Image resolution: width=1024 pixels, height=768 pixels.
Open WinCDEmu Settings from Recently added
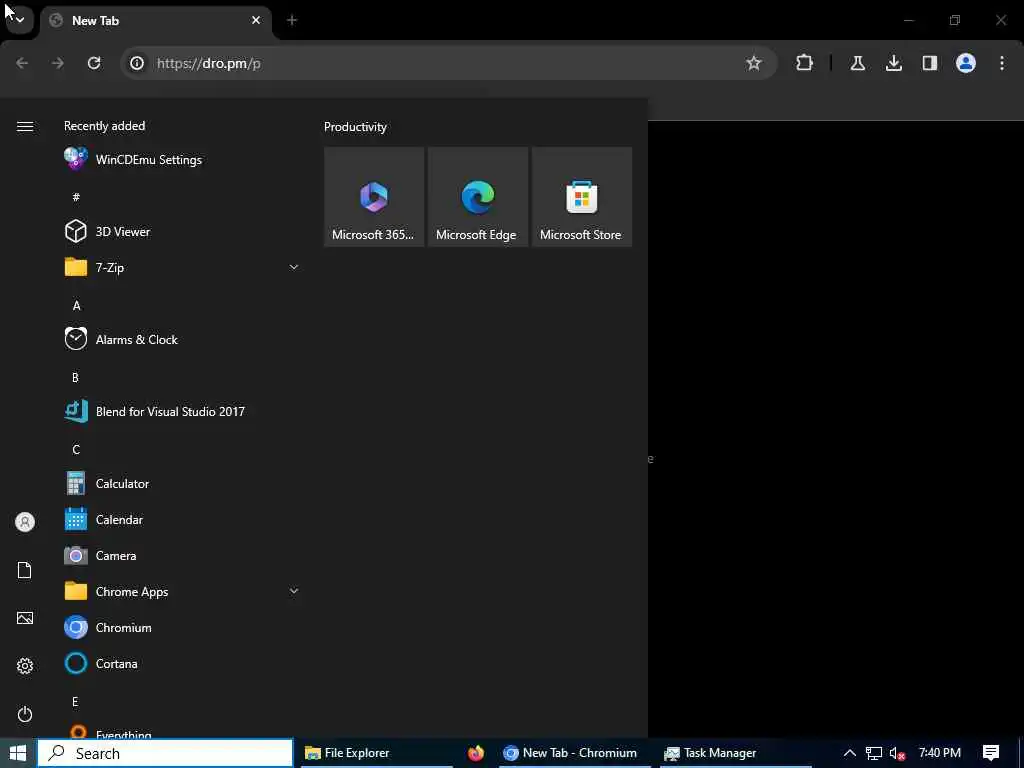pos(183,159)
